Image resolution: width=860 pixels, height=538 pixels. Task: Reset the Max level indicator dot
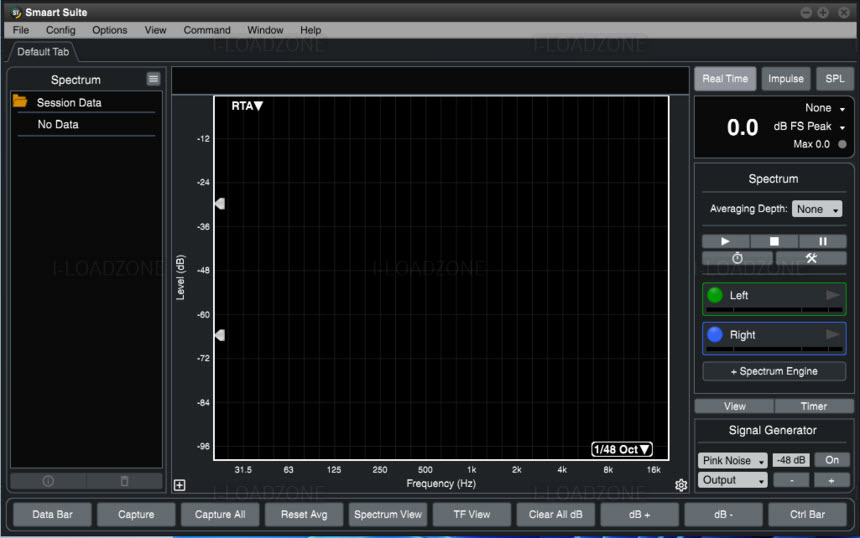click(842, 144)
